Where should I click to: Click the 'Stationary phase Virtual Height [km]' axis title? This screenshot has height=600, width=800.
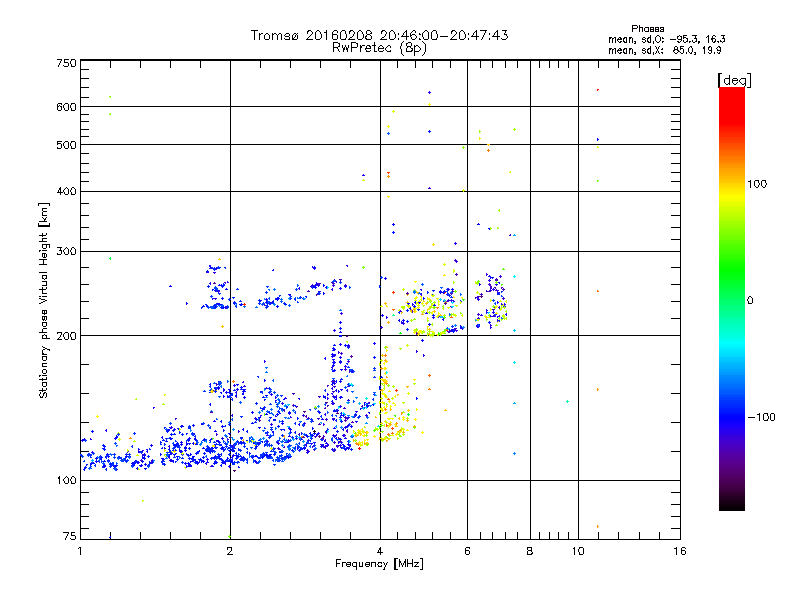(43, 300)
